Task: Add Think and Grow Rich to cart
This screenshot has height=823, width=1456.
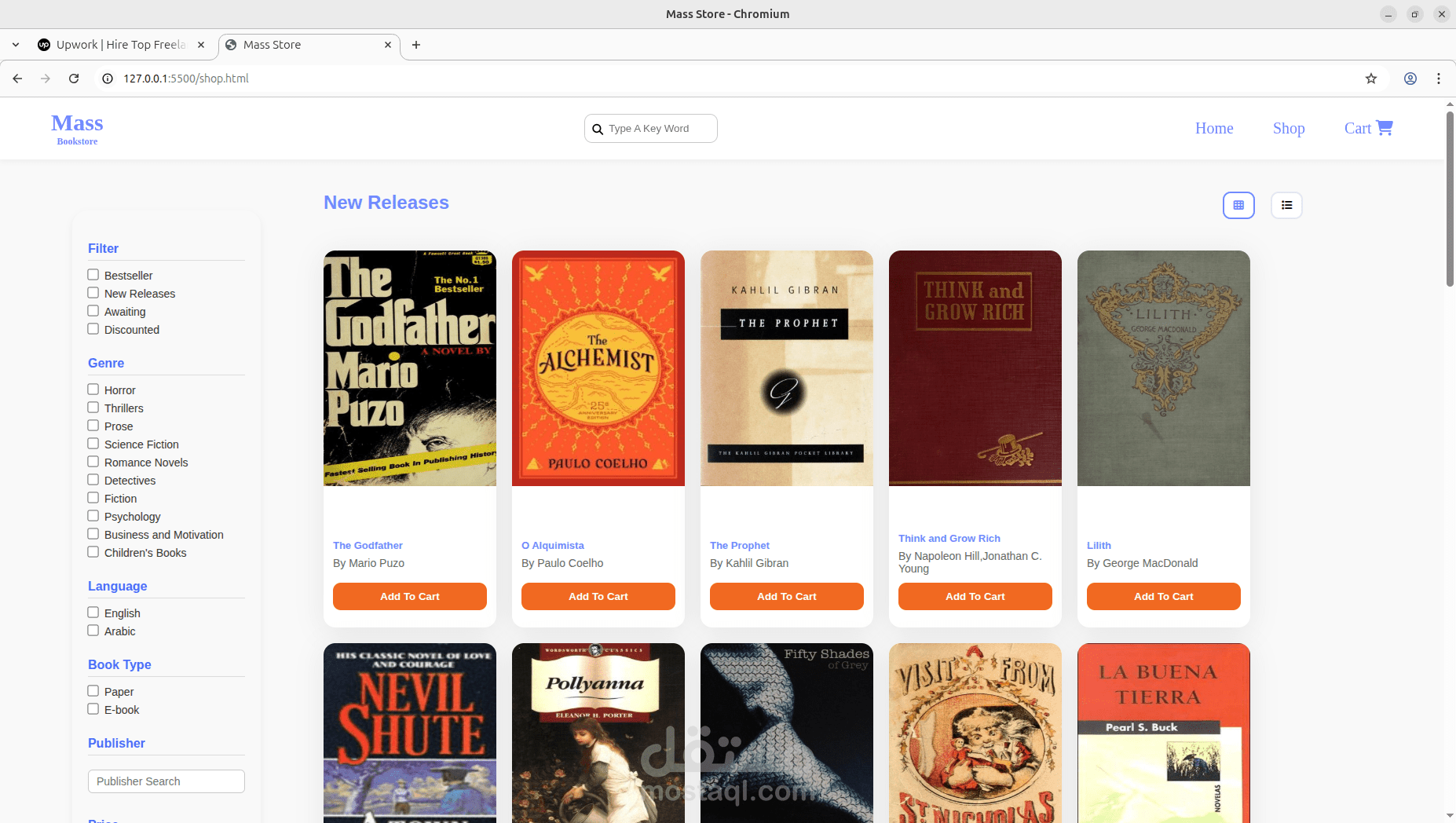Action: (975, 596)
